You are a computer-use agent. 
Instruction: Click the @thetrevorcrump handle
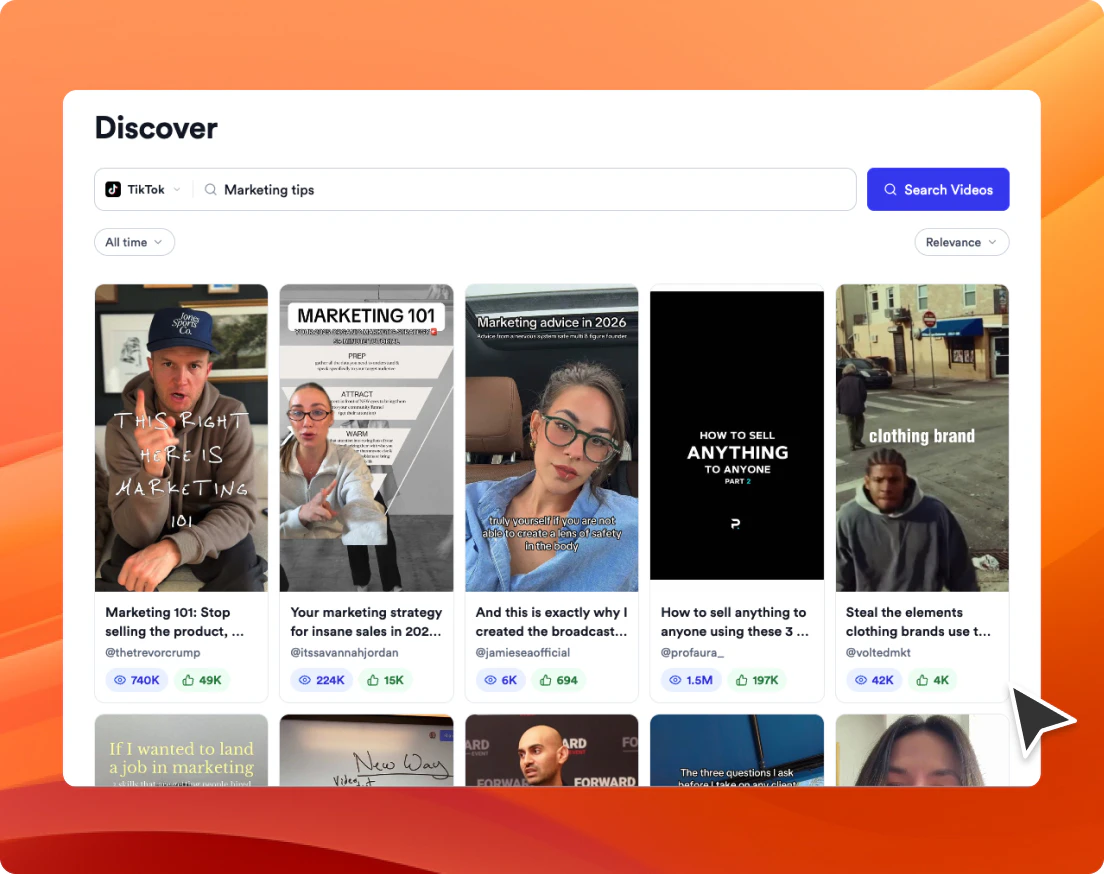point(153,652)
